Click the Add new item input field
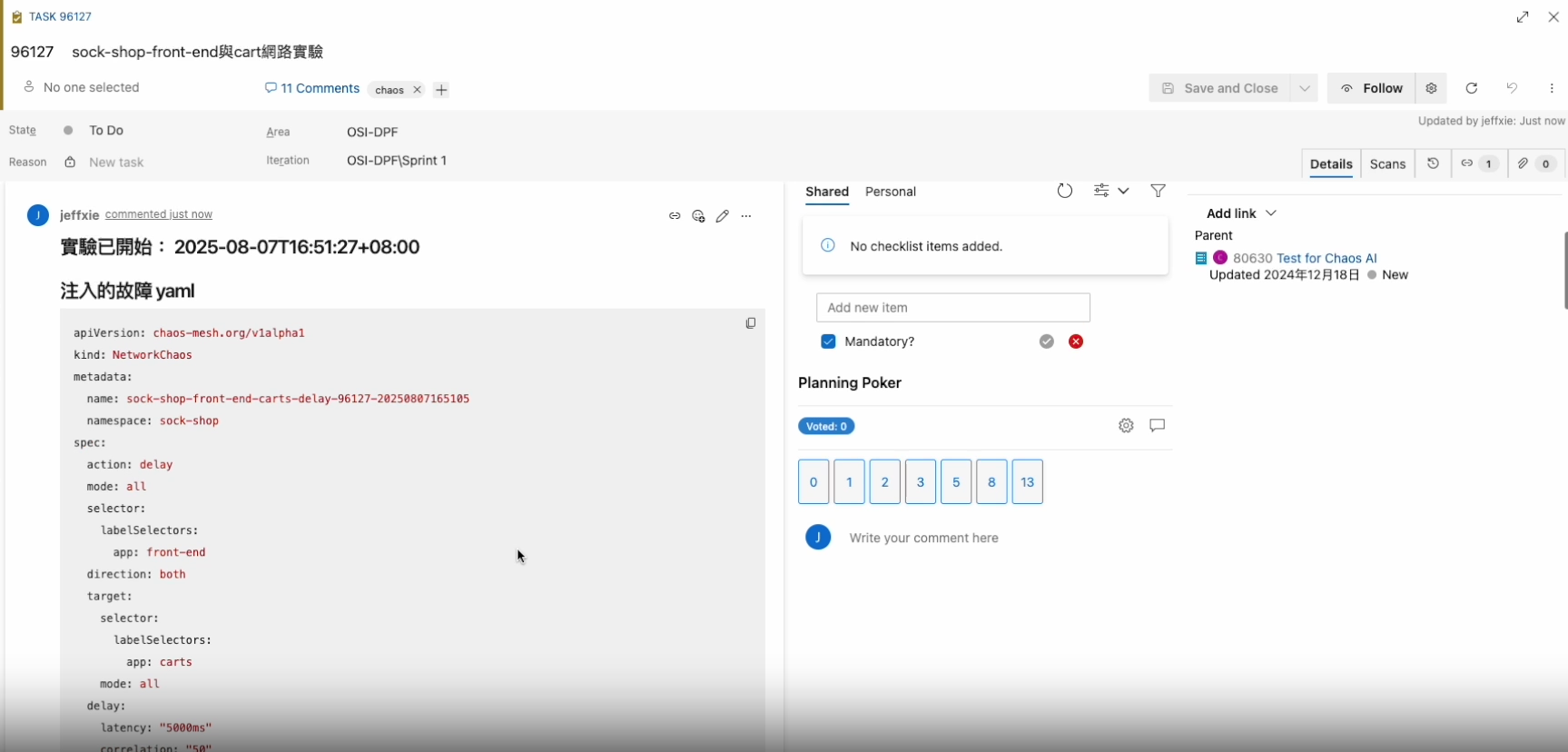1568x752 pixels. 952,308
